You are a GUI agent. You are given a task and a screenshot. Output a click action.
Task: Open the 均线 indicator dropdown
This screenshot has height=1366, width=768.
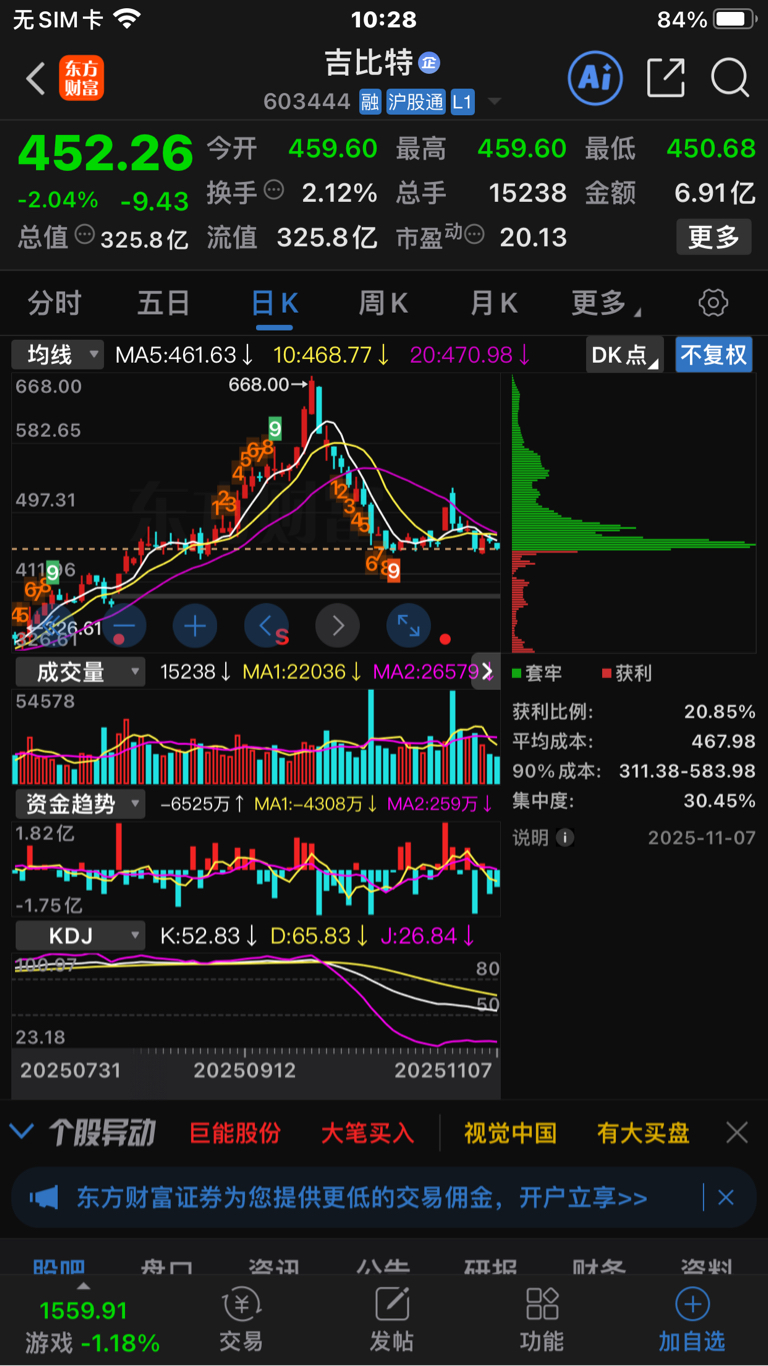coord(58,354)
